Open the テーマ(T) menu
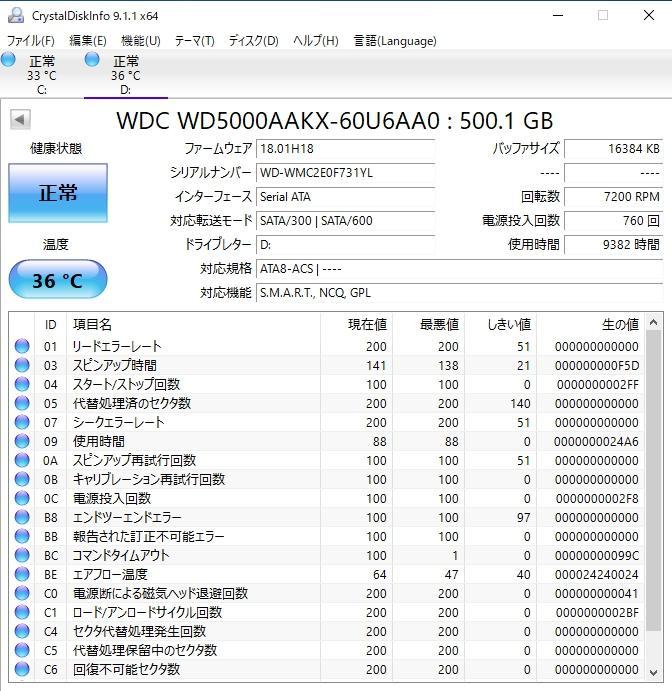The image size is (672, 691). click(194, 41)
